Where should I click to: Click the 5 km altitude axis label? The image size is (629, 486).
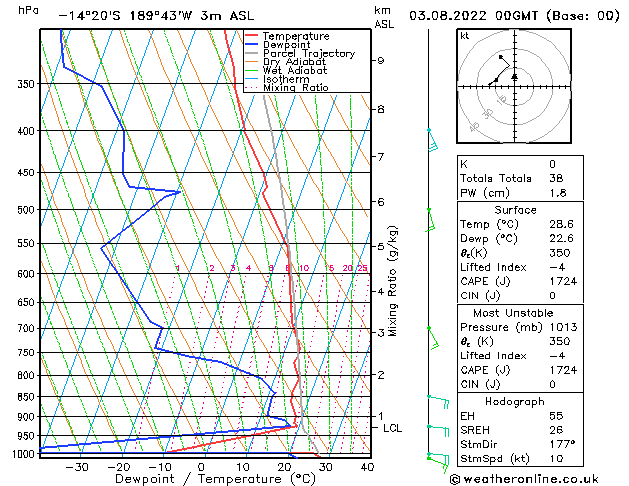381,246
